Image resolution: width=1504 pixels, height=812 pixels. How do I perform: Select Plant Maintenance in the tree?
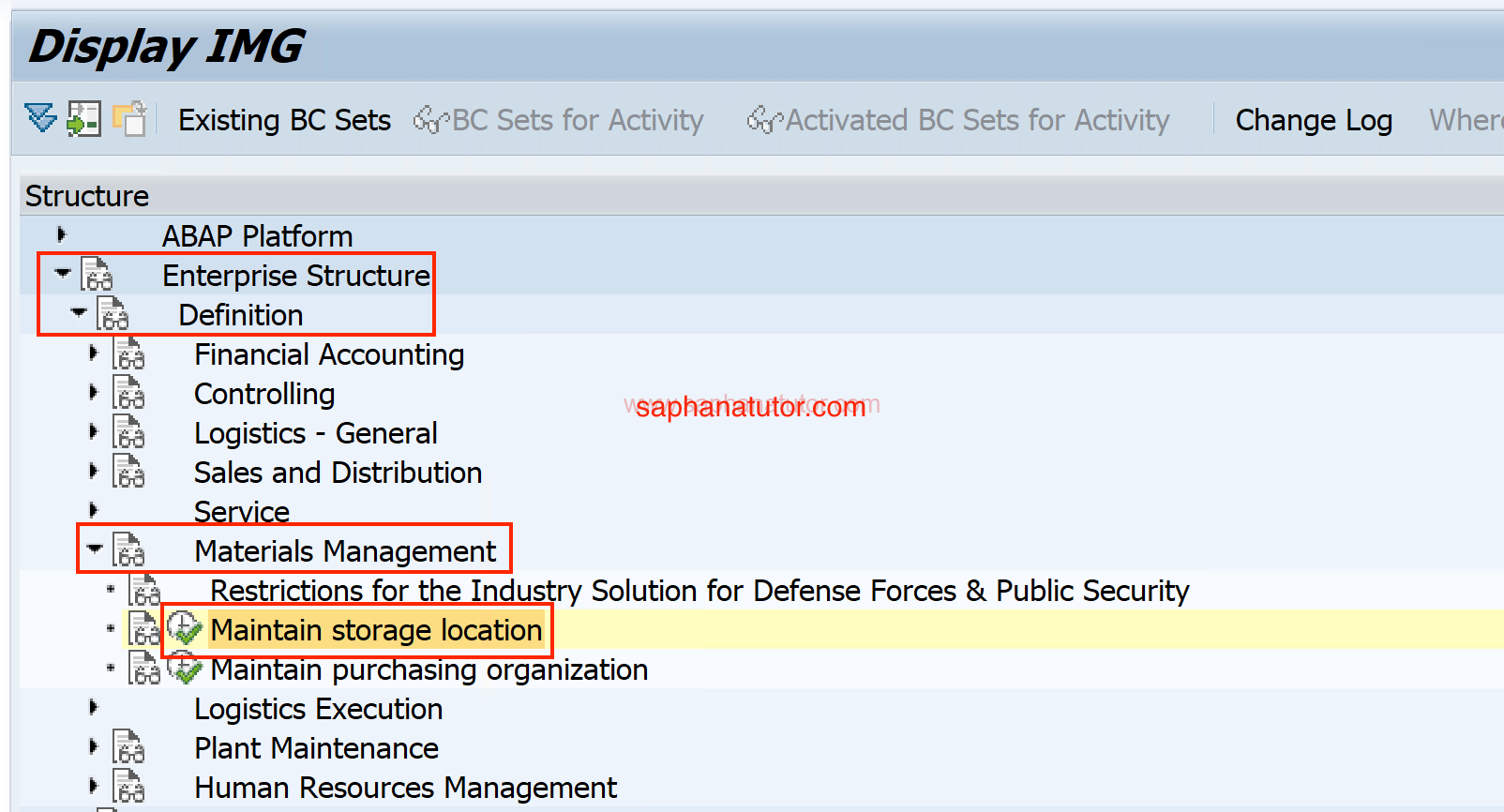click(x=316, y=748)
